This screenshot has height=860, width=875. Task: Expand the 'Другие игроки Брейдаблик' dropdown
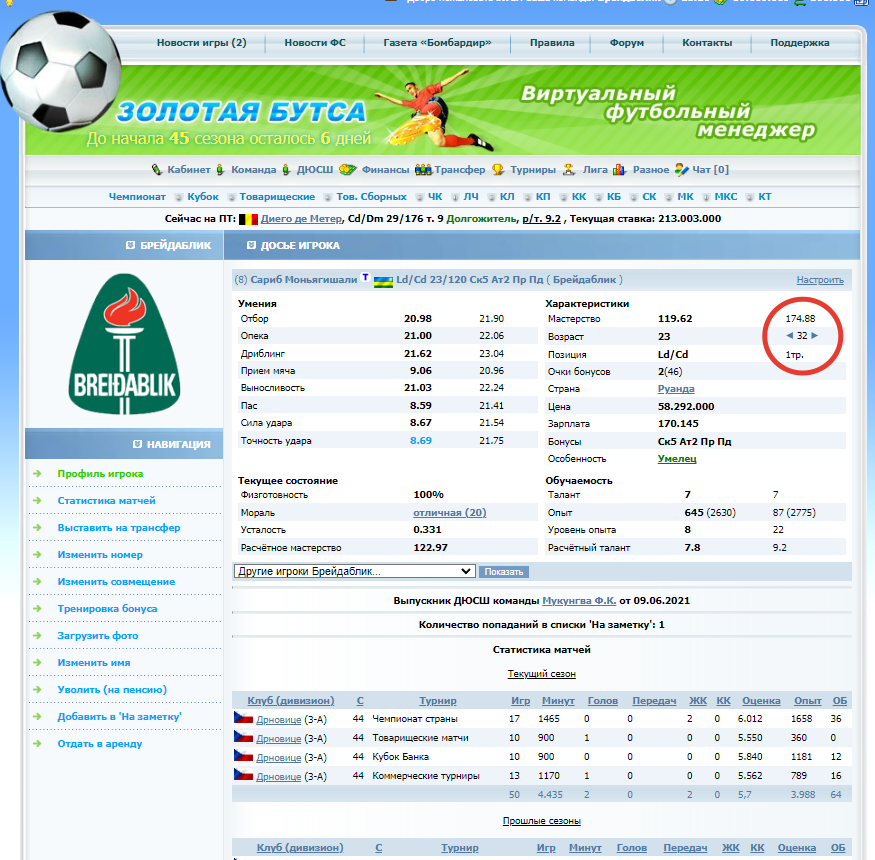(x=354, y=571)
